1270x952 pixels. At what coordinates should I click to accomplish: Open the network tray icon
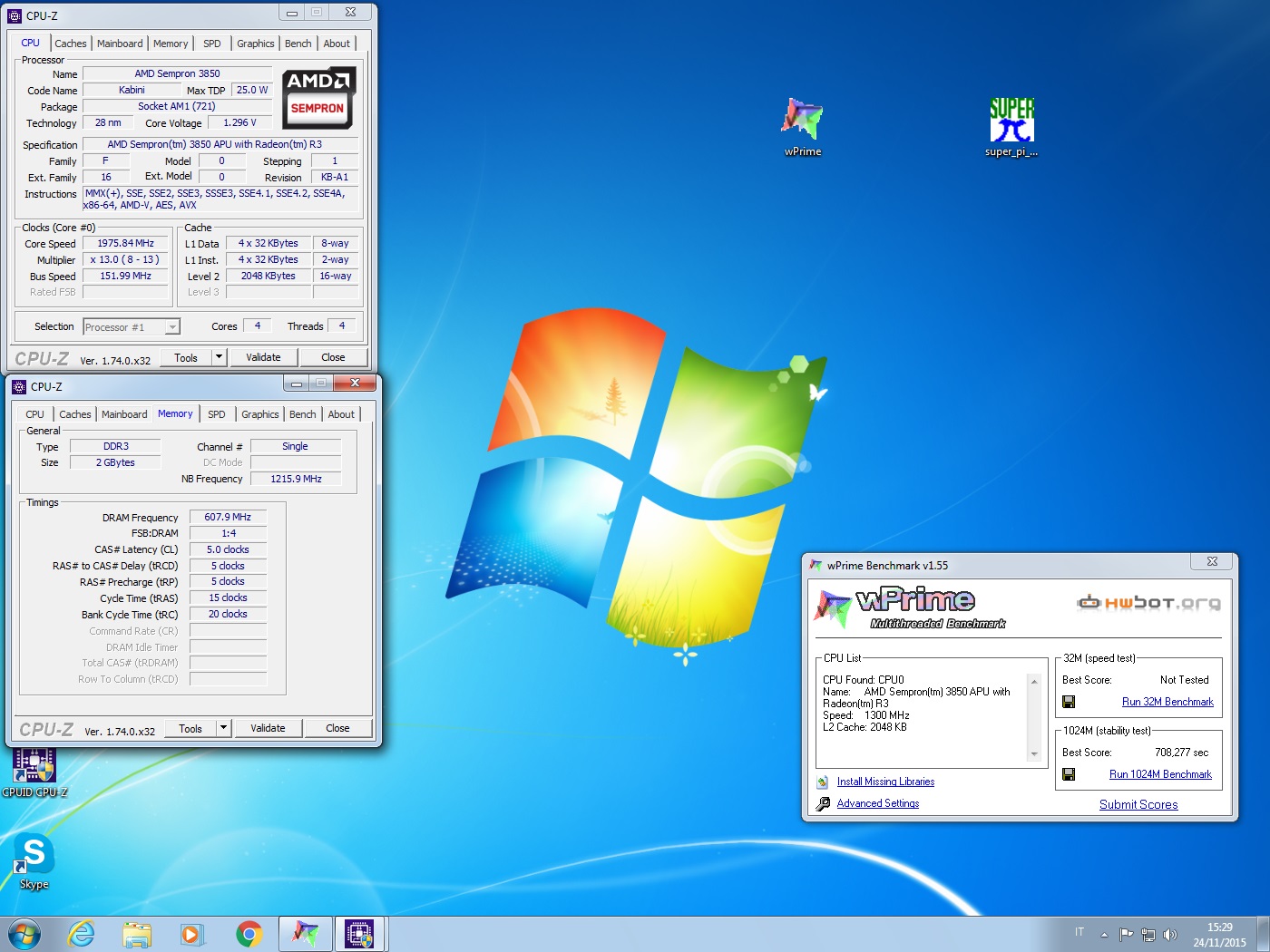1148,934
